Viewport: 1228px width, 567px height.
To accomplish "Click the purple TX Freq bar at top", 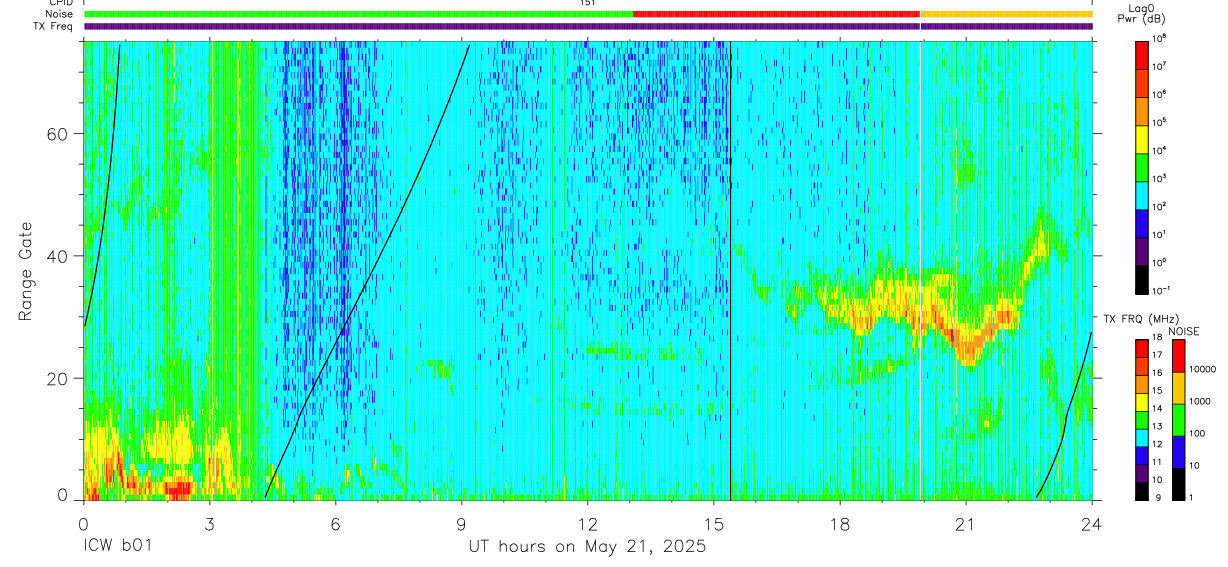I will click(588, 26).
